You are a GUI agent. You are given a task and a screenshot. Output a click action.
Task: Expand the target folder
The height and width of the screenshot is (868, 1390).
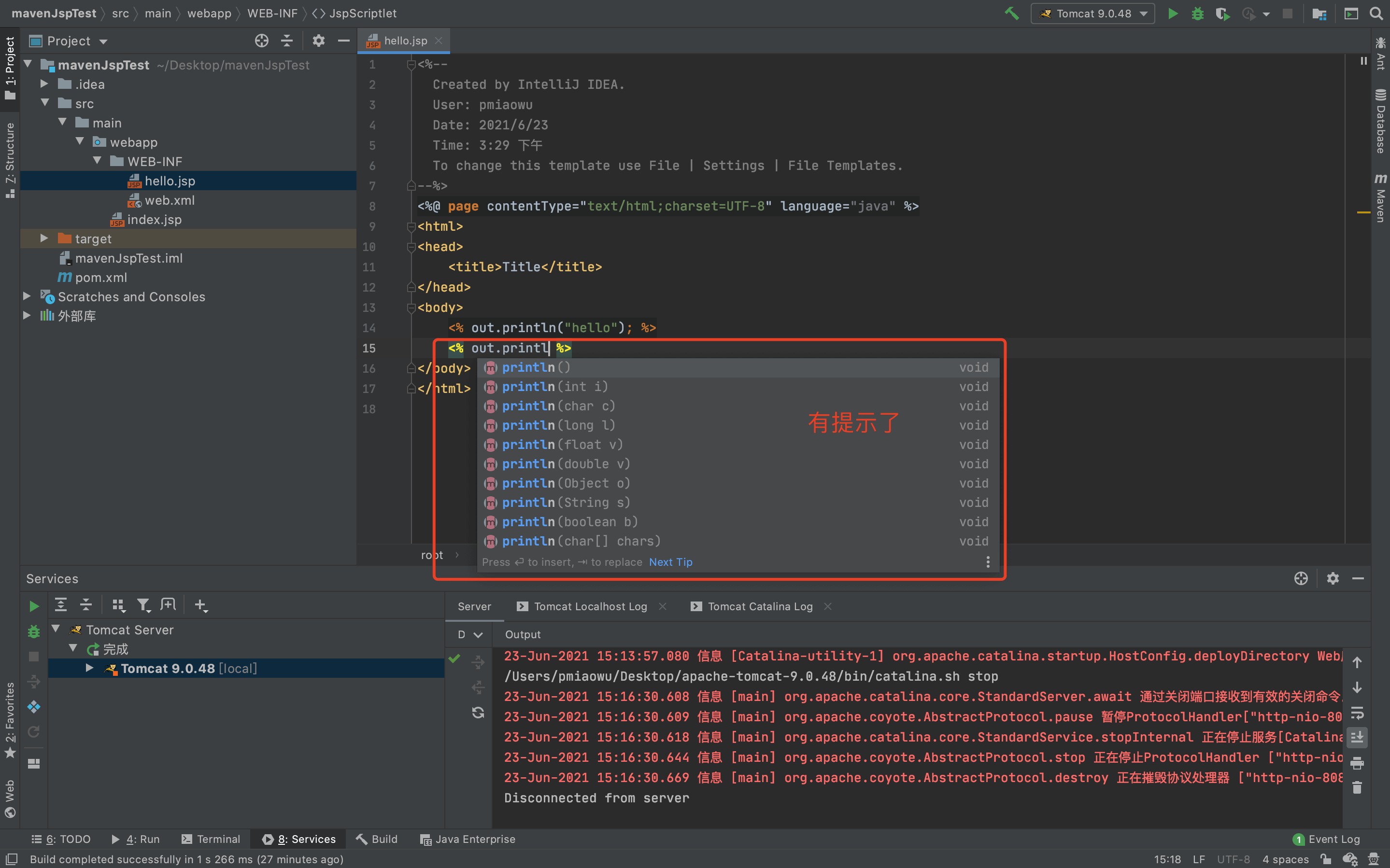(44, 238)
